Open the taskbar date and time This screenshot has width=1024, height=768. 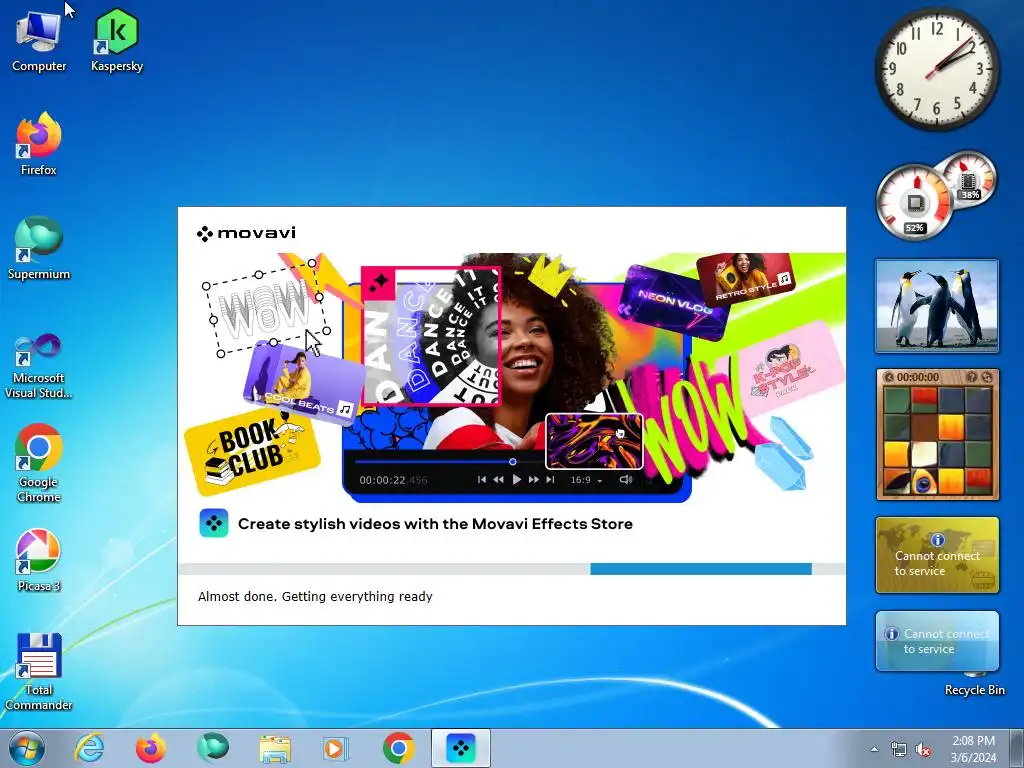[973, 749]
